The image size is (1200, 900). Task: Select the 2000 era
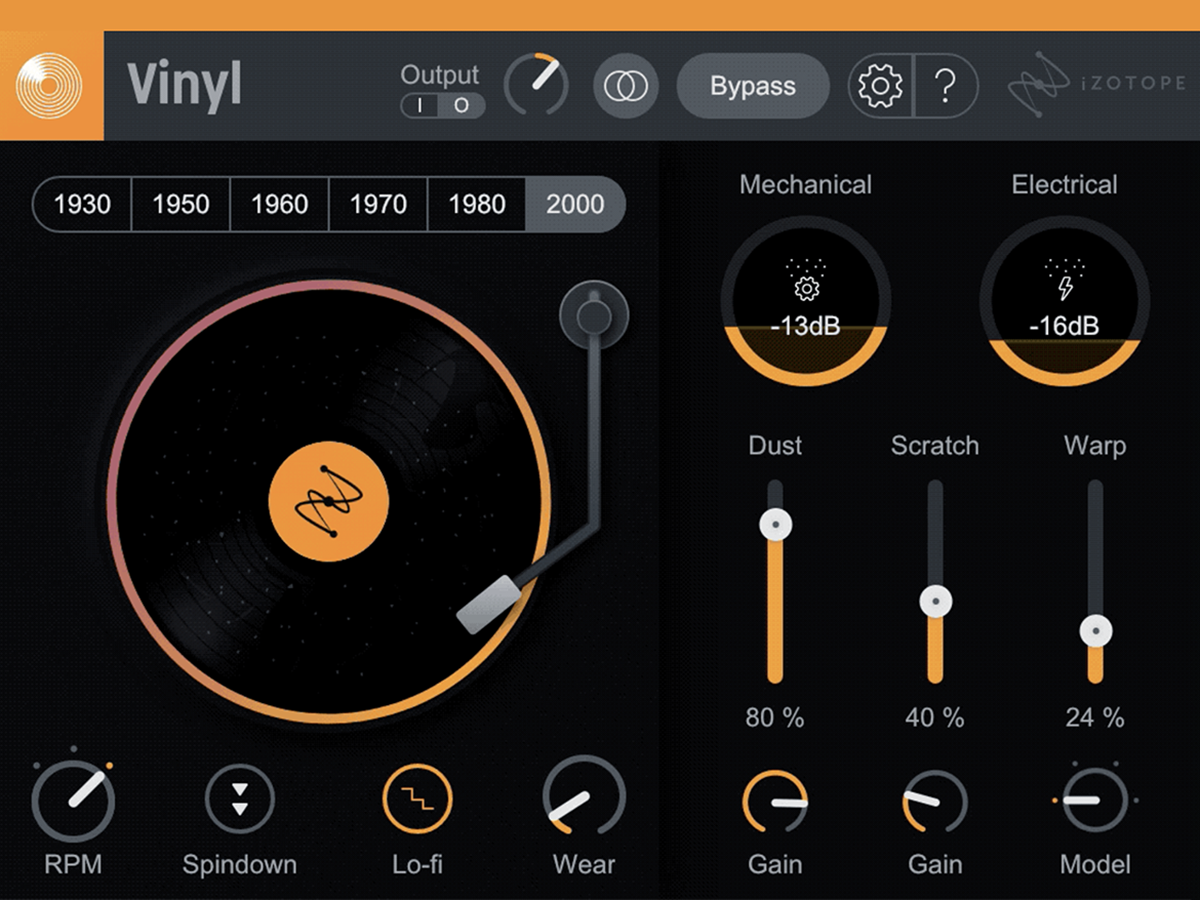click(x=576, y=205)
